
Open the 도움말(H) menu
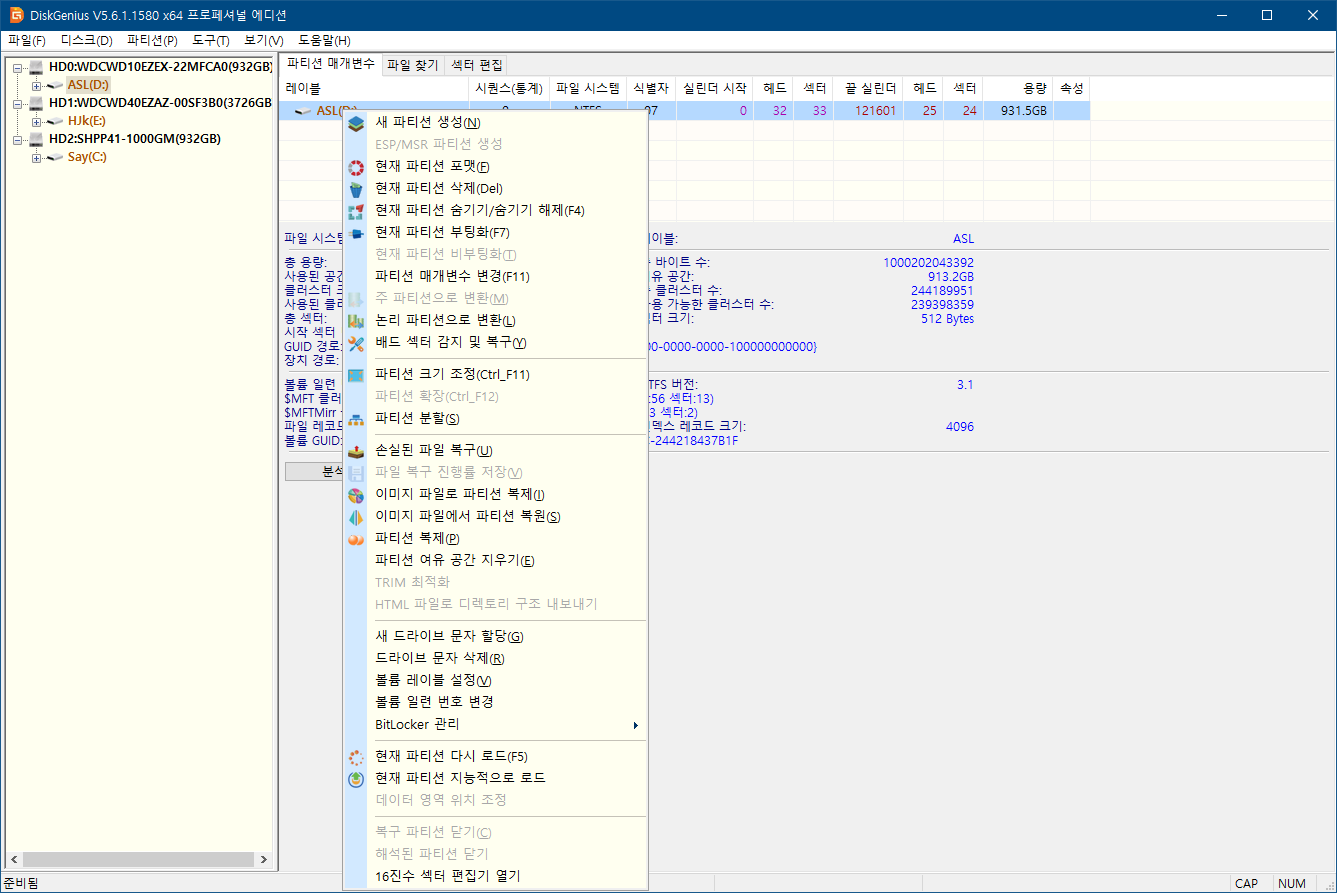(324, 41)
